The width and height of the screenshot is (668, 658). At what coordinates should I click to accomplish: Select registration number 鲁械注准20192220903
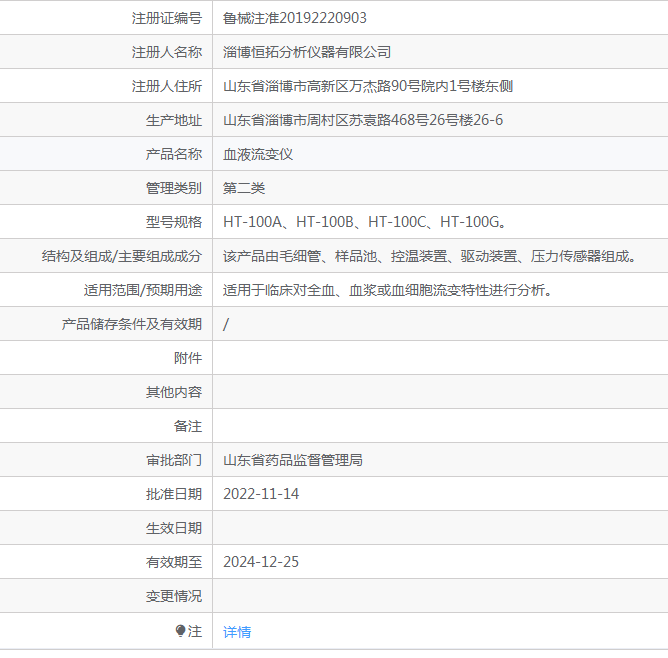pos(294,18)
